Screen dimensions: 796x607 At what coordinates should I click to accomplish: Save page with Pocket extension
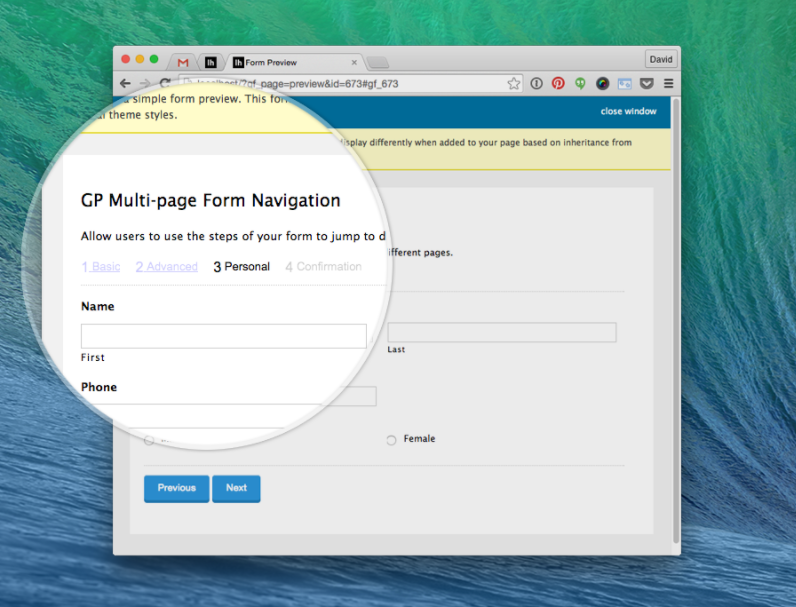coord(646,84)
